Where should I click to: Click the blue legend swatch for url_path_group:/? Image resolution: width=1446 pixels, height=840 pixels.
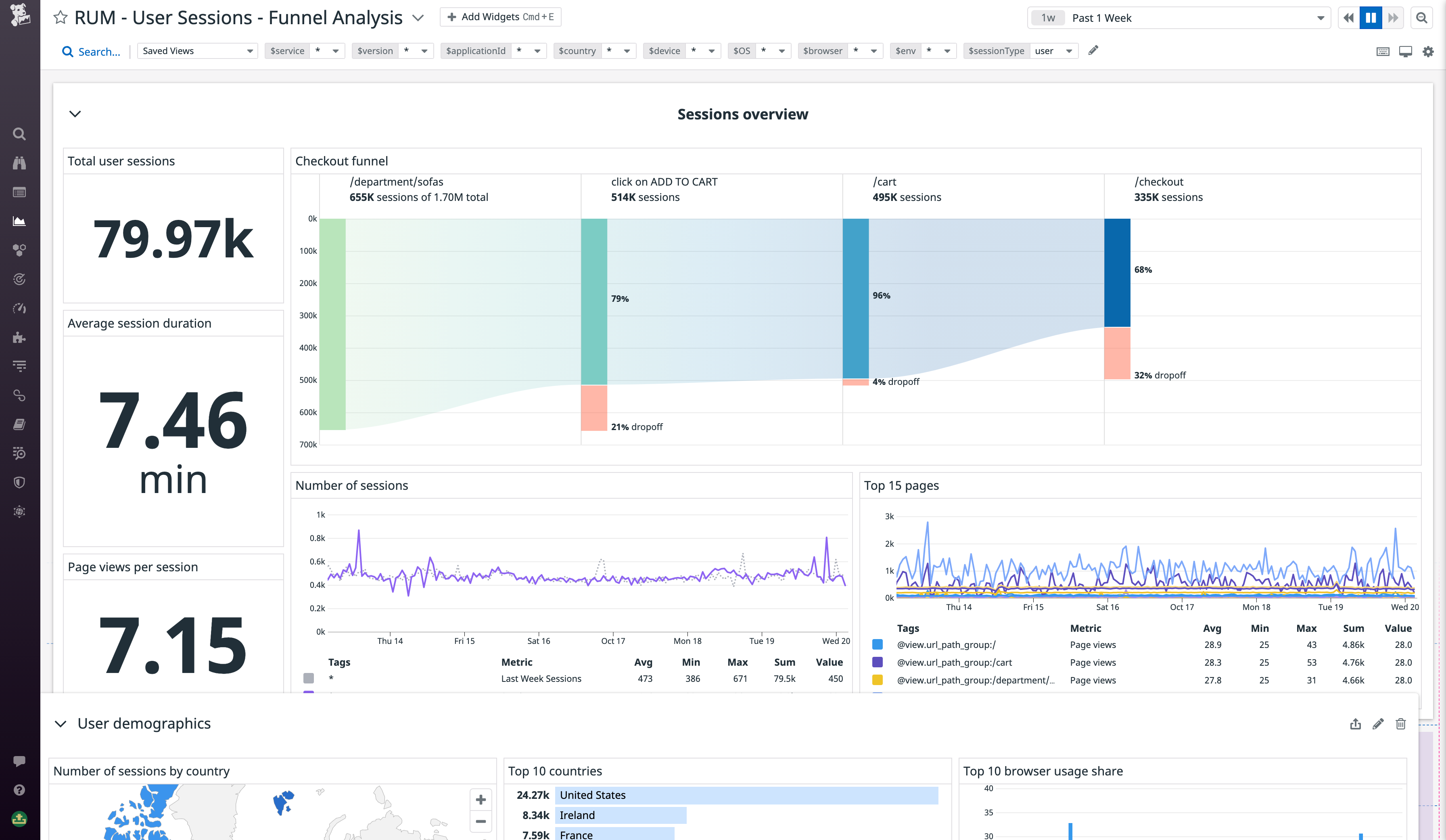877,644
